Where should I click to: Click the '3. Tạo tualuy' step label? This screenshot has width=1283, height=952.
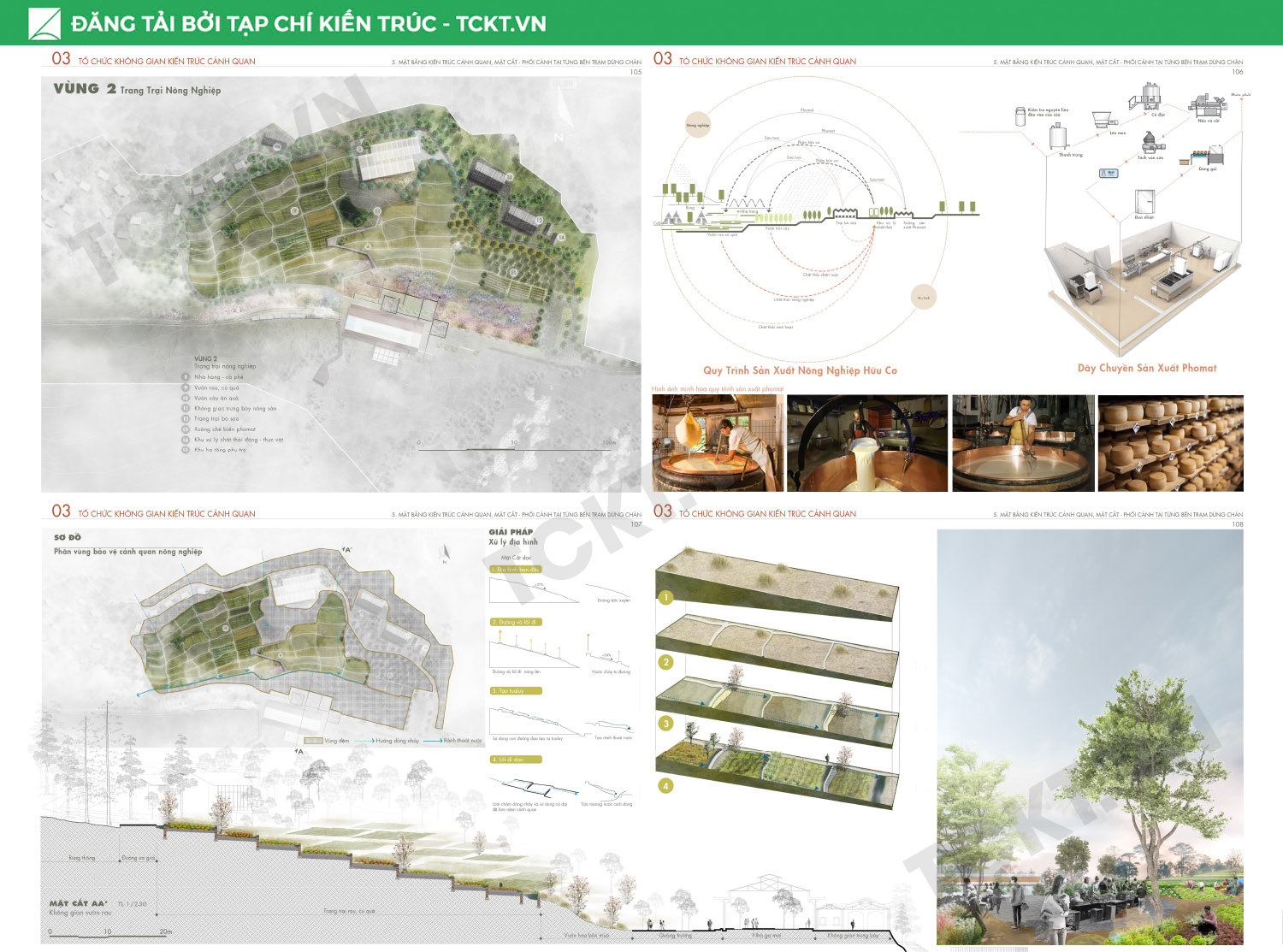pos(515,691)
